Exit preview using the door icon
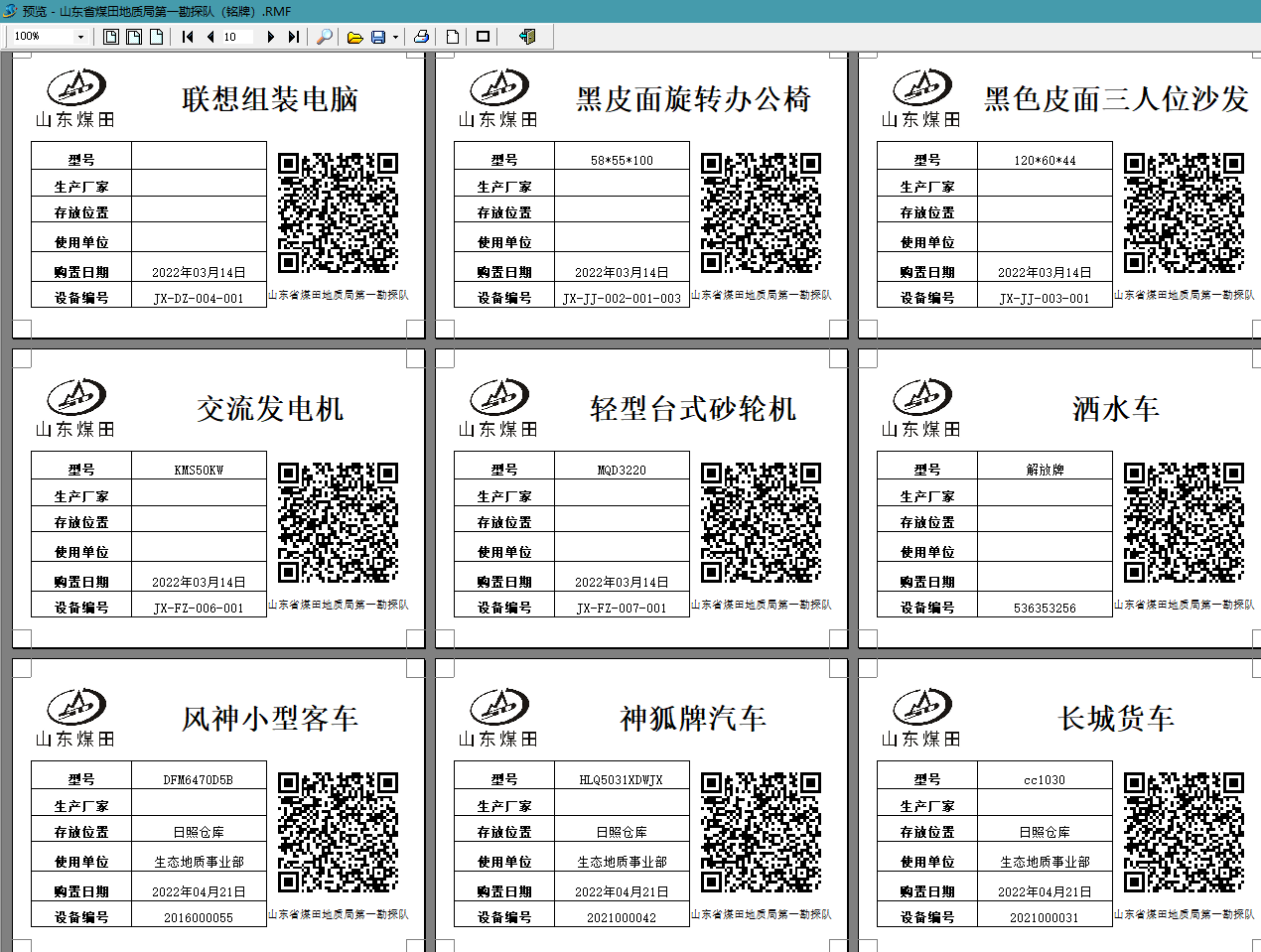The image size is (1261, 952). tap(527, 37)
